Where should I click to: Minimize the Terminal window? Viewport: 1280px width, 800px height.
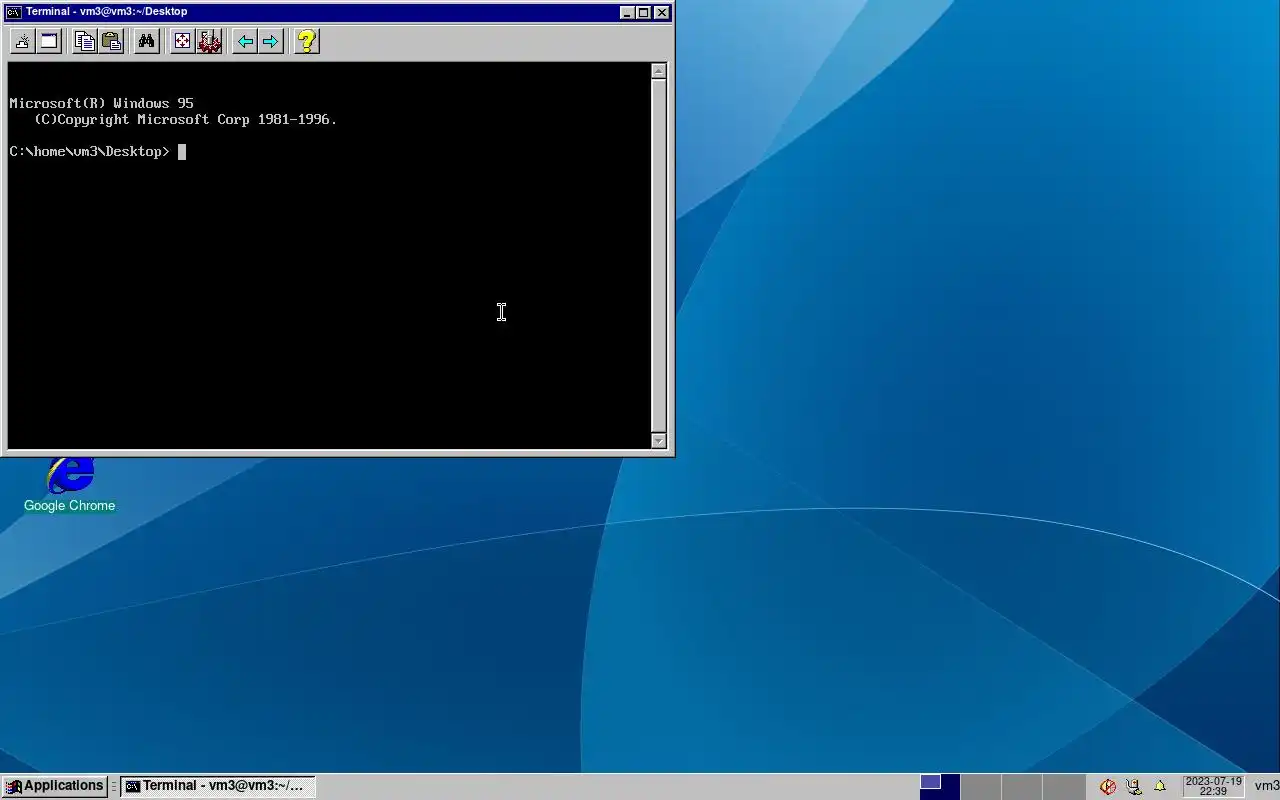point(627,12)
